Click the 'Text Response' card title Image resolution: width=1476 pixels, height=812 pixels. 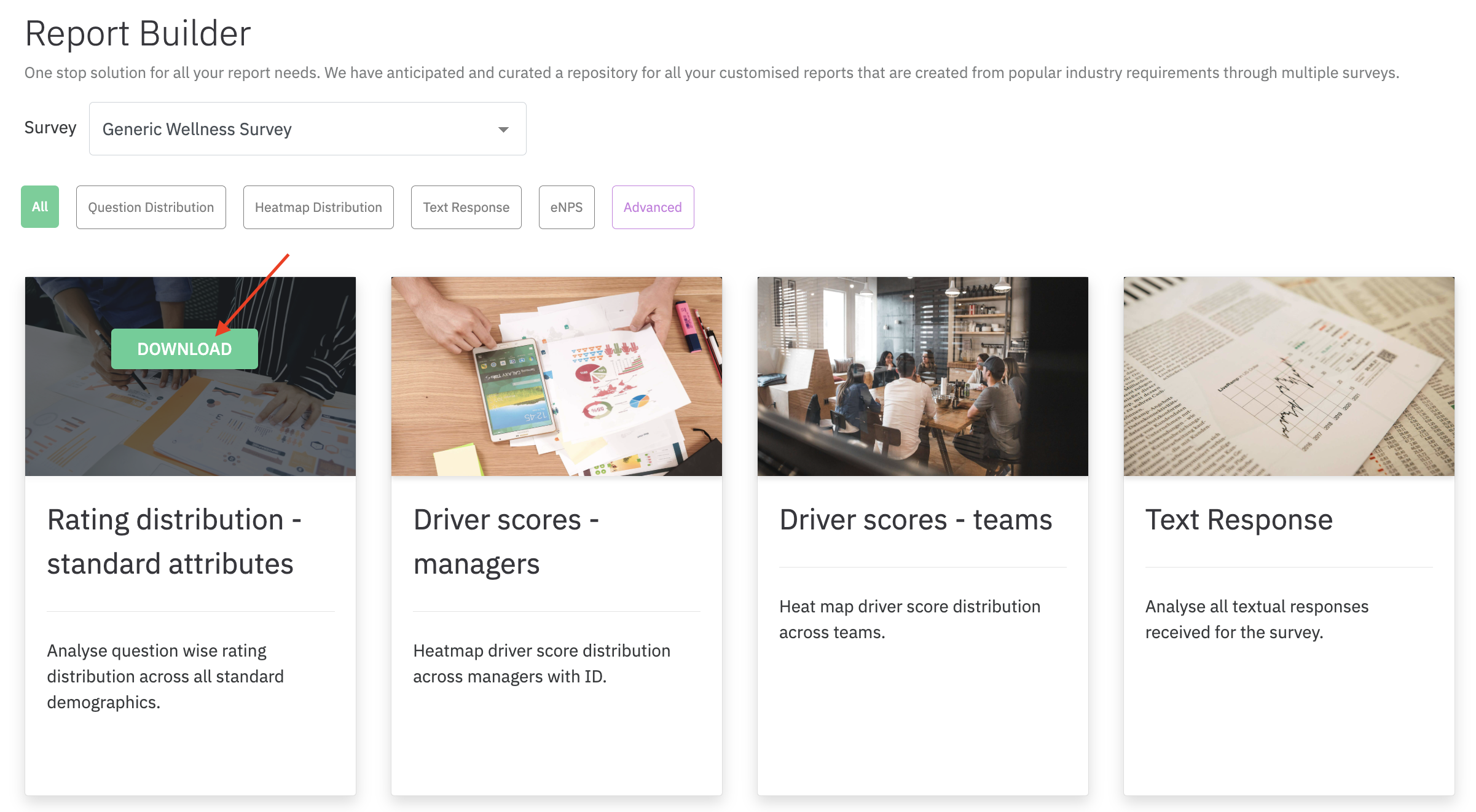1239,520
